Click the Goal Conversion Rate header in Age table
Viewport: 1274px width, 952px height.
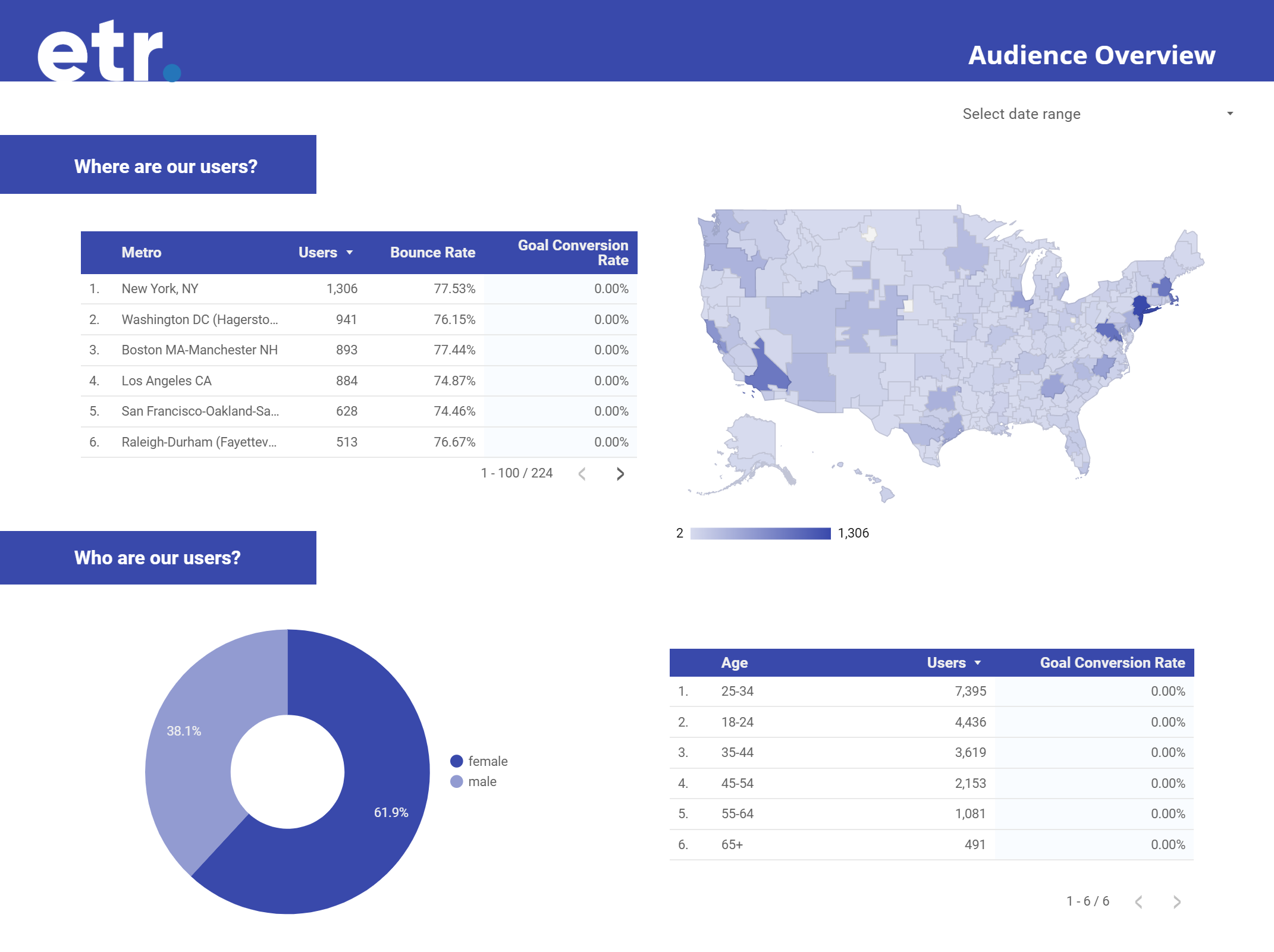pos(1112,663)
